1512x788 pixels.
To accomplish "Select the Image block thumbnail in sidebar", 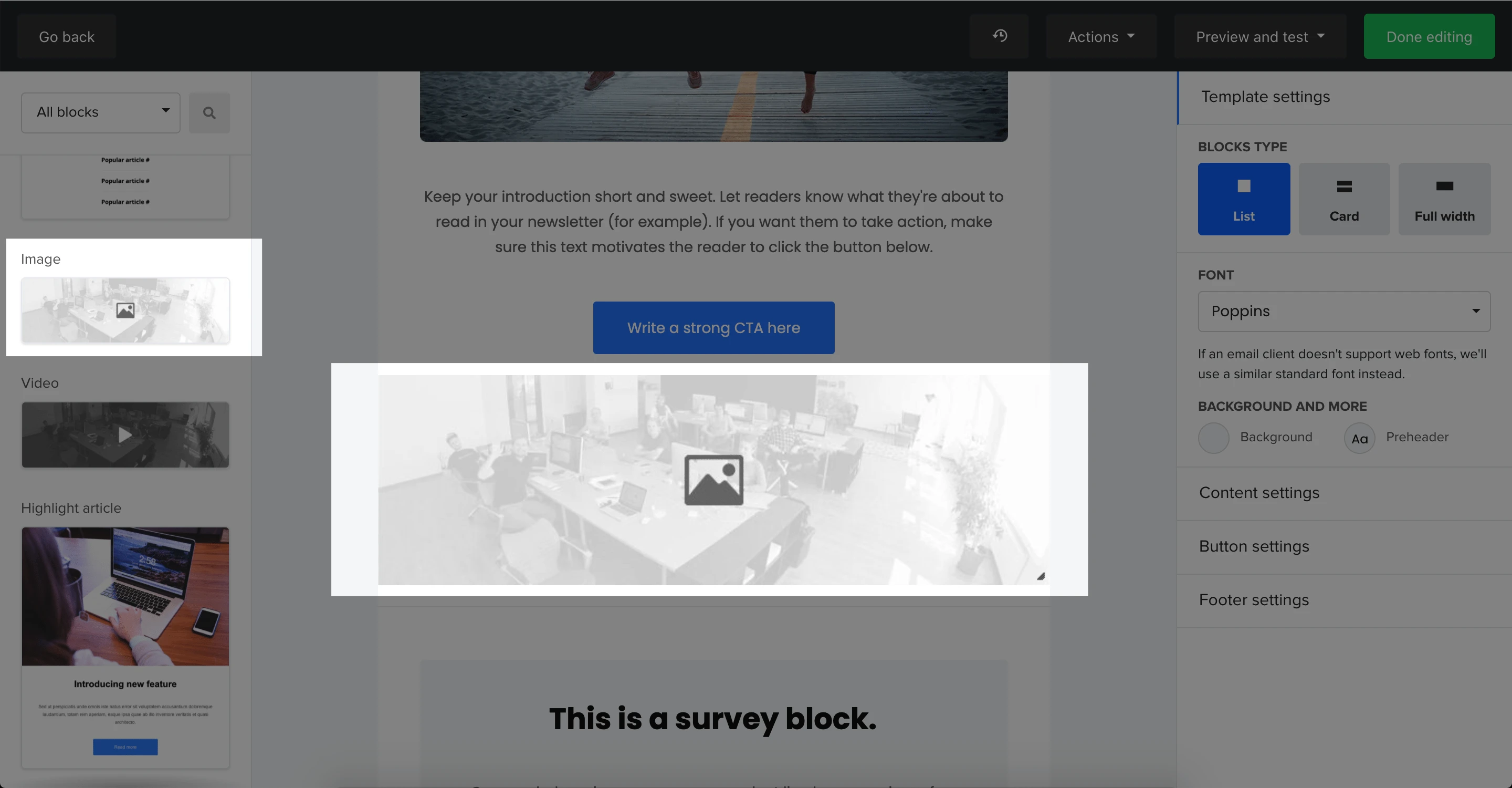I will 125,310.
